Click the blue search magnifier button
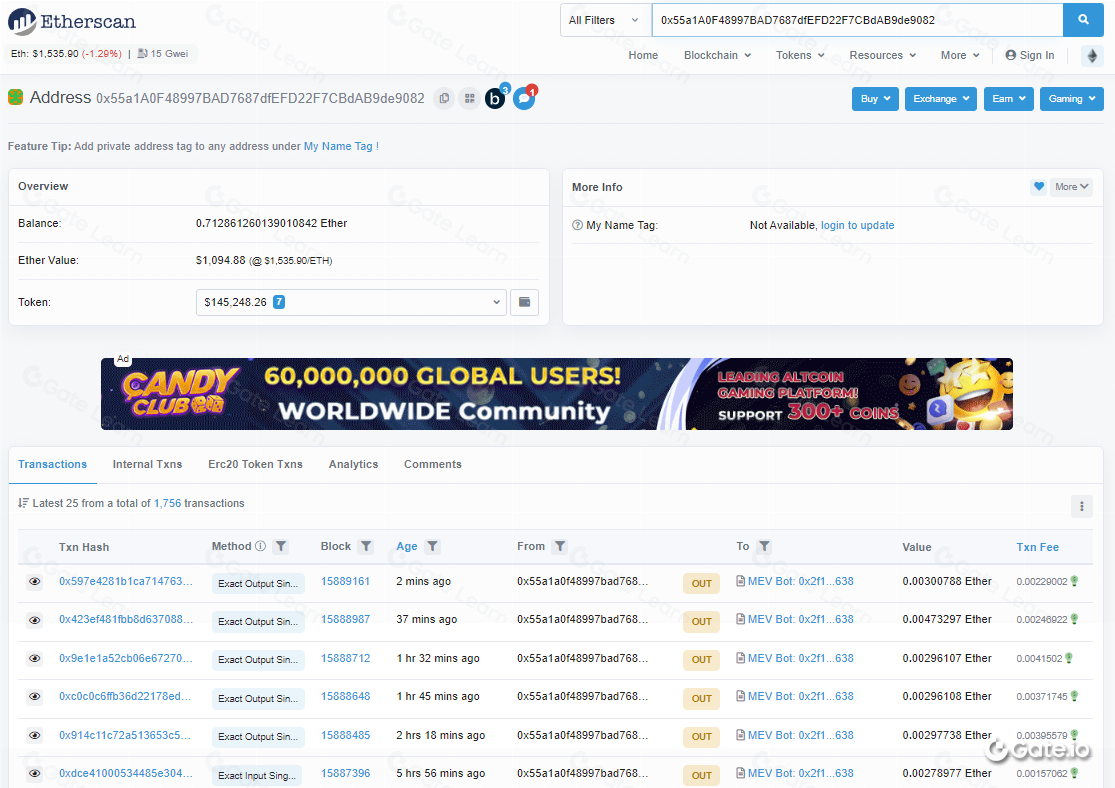Image resolution: width=1115 pixels, height=788 pixels. point(1083,20)
